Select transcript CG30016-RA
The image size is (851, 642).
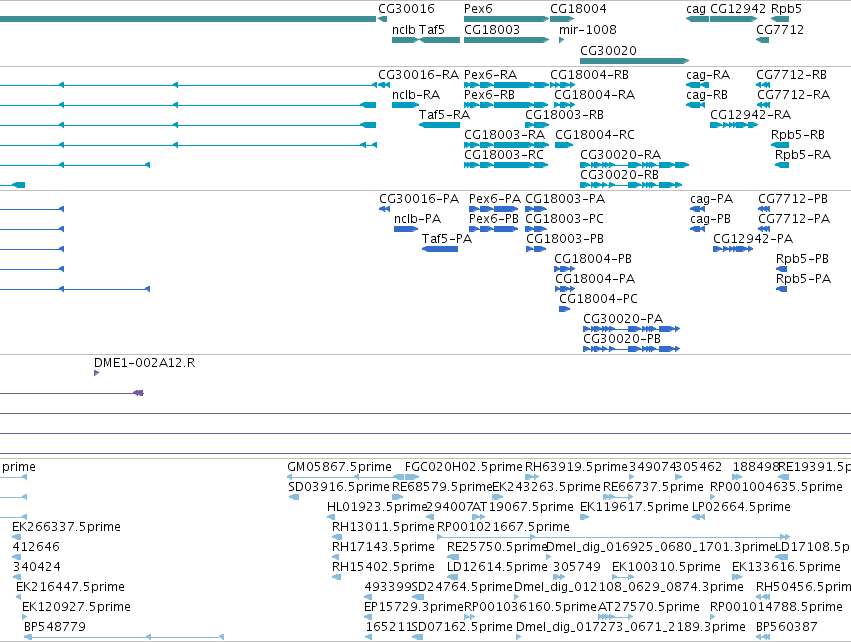pos(383,85)
